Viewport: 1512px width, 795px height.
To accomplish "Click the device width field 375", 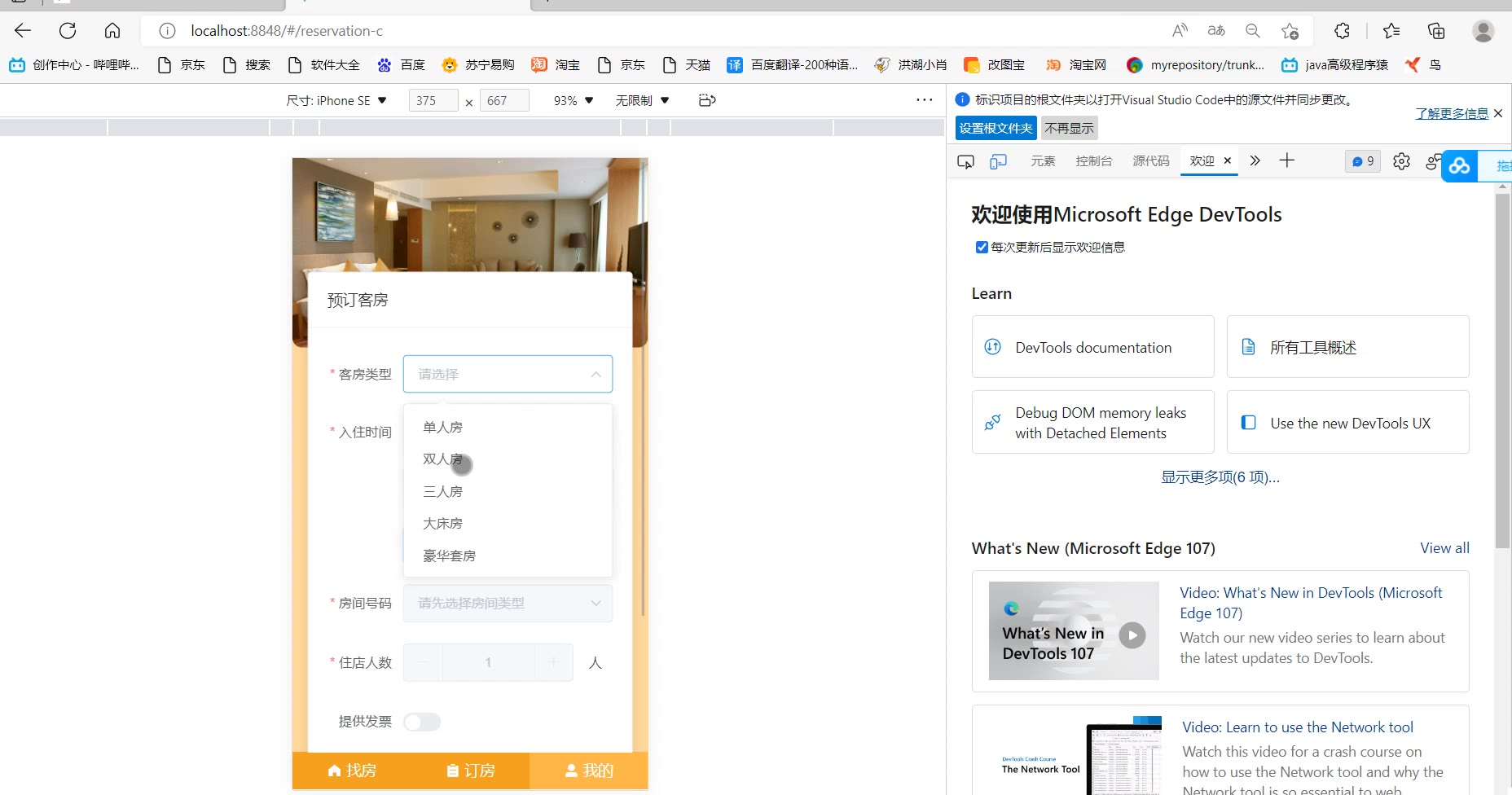I will point(433,100).
